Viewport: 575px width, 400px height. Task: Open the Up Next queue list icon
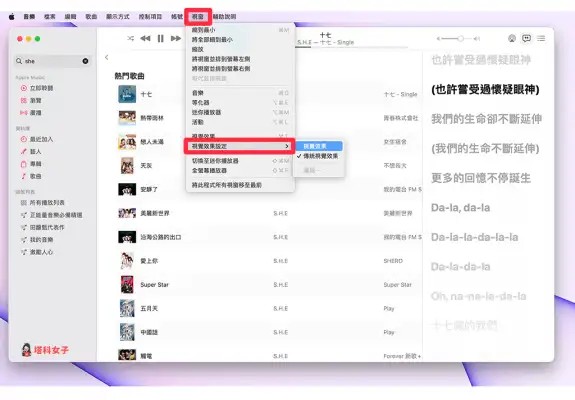point(541,38)
